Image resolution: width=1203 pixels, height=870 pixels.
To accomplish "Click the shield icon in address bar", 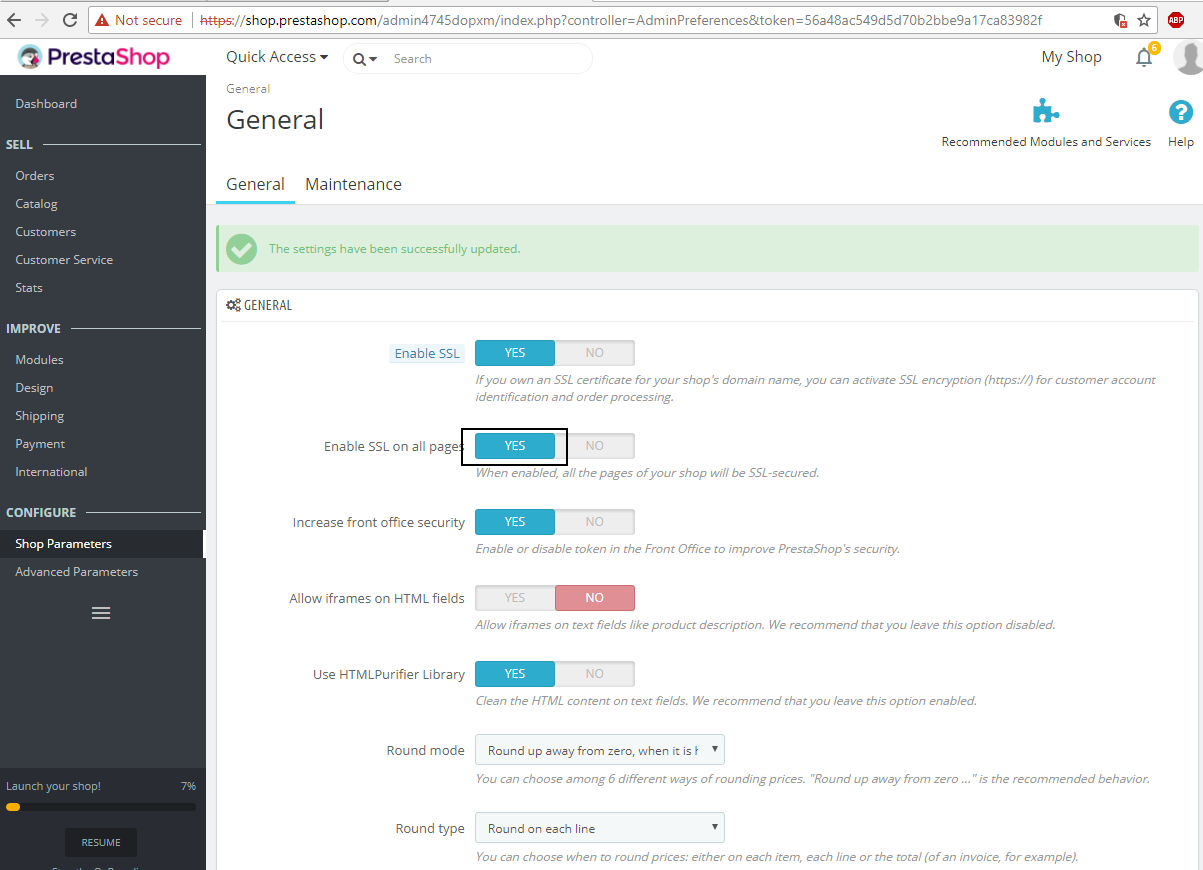I will pos(1121,20).
